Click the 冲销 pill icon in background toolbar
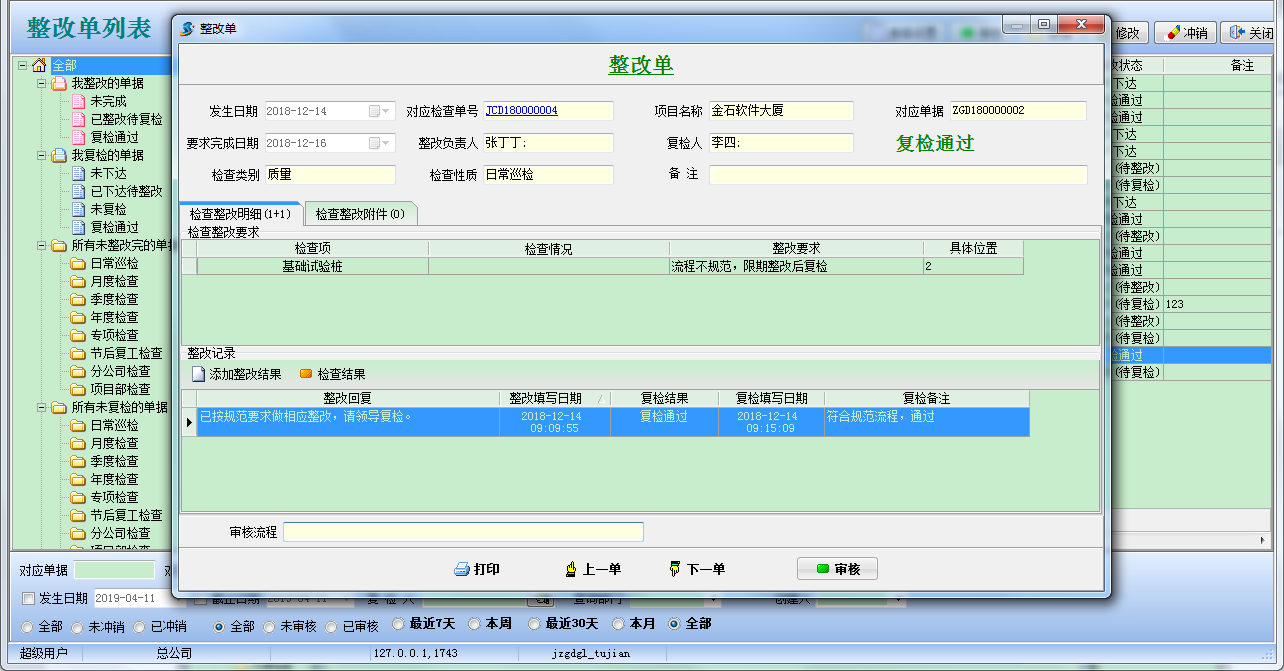The image size is (1284, 671). (x=1173, y=33)
